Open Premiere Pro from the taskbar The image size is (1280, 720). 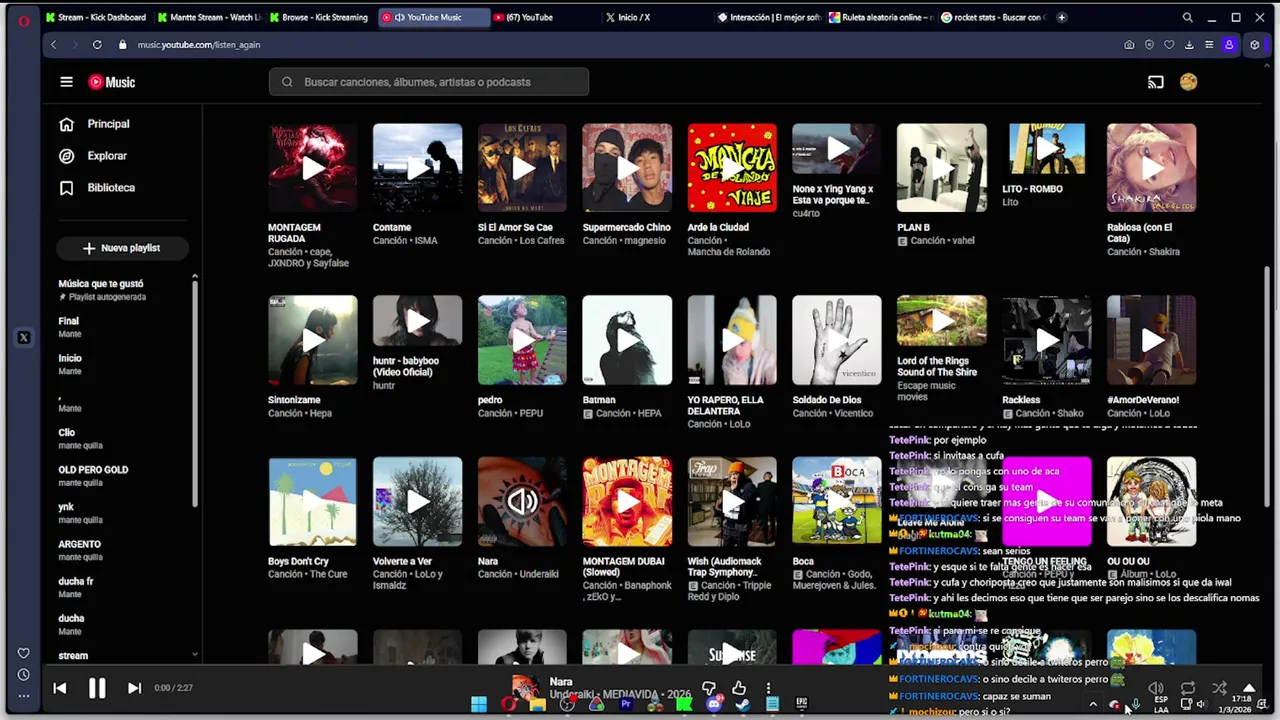[x=626, y=705]
